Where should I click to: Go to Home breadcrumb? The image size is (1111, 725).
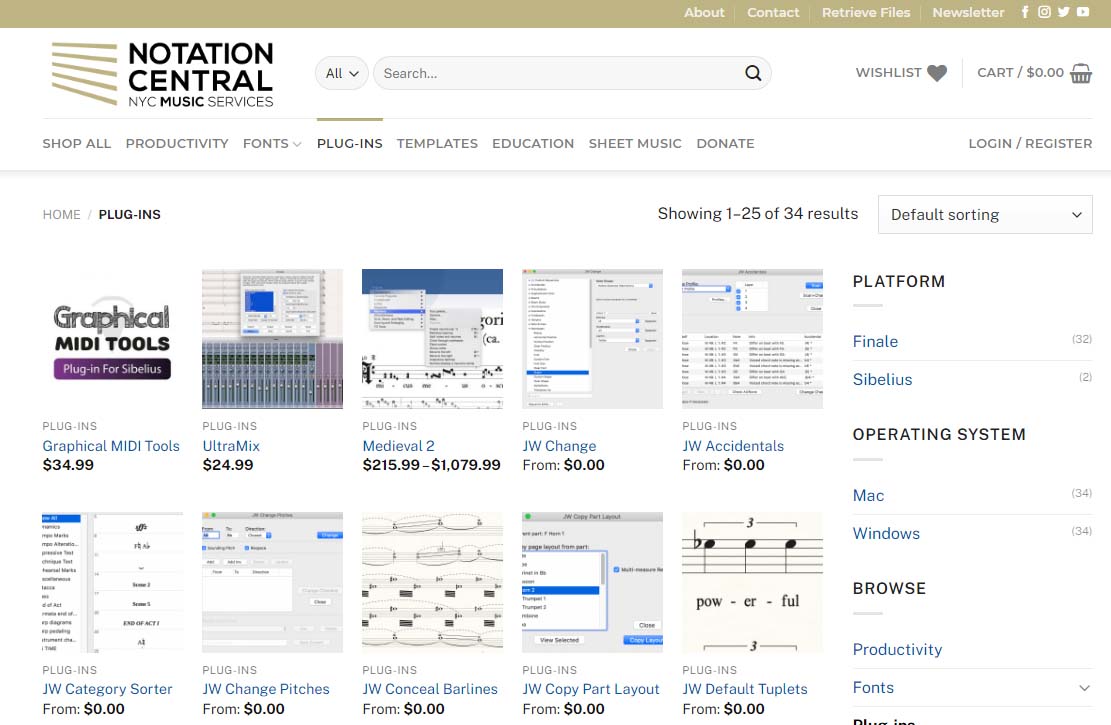pos(62,215)
